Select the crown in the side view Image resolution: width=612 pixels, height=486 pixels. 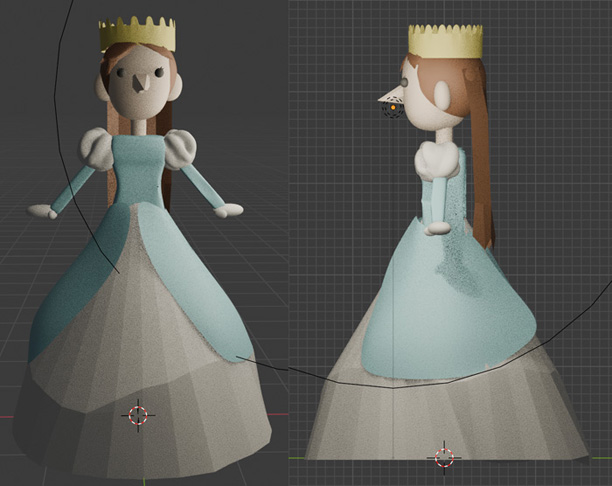pyautogui.click(x=445, y=42)
